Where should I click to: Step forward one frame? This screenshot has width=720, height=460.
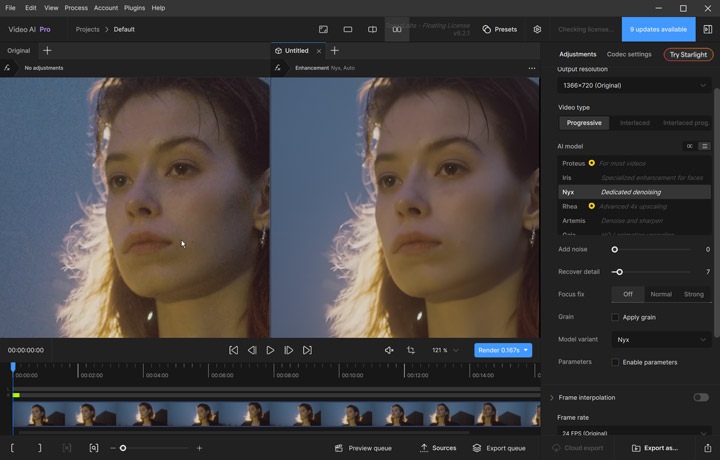(x=289, y=350)
